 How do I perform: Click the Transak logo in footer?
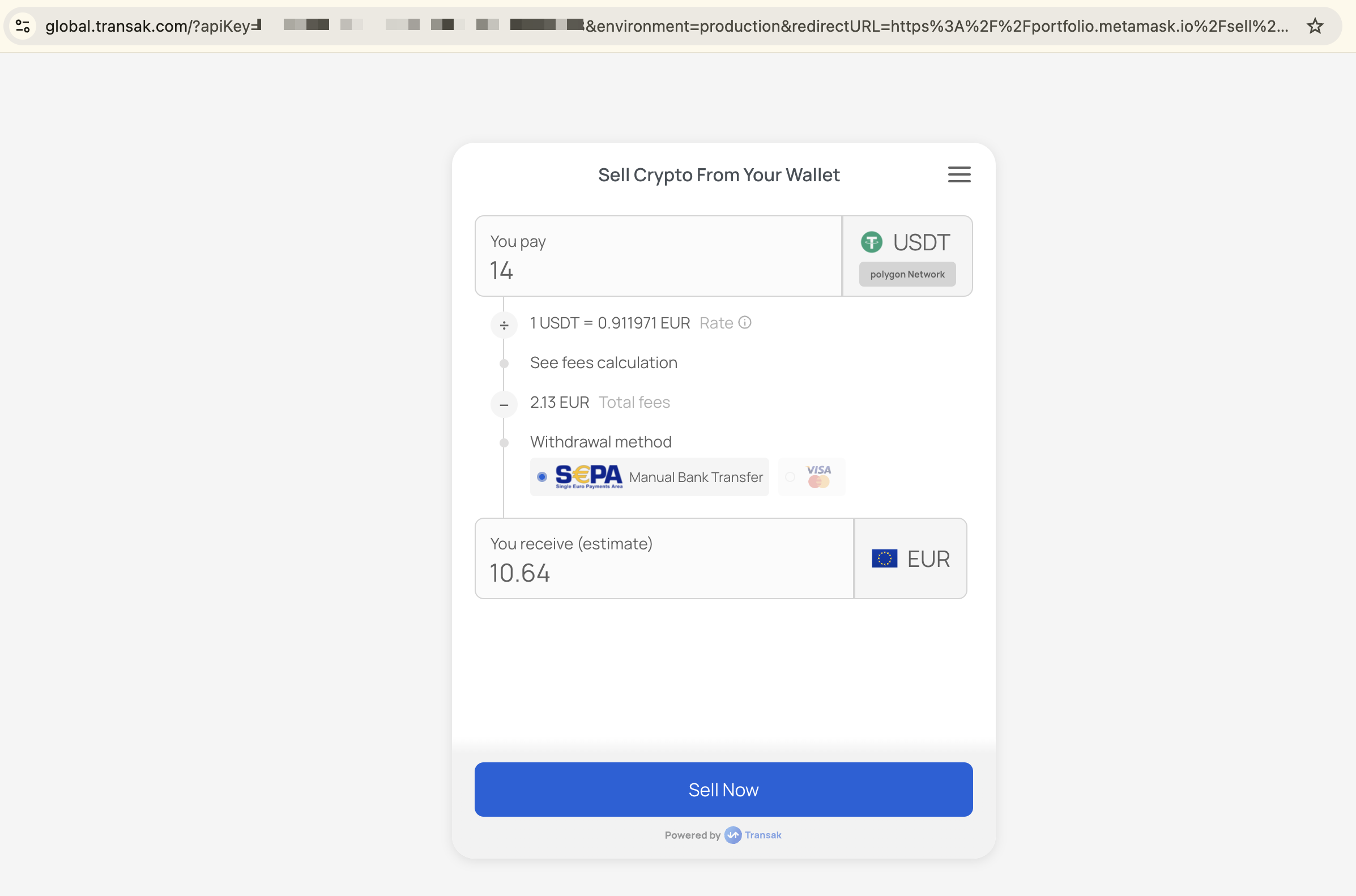pyautogui.click(x=733, y=835)
